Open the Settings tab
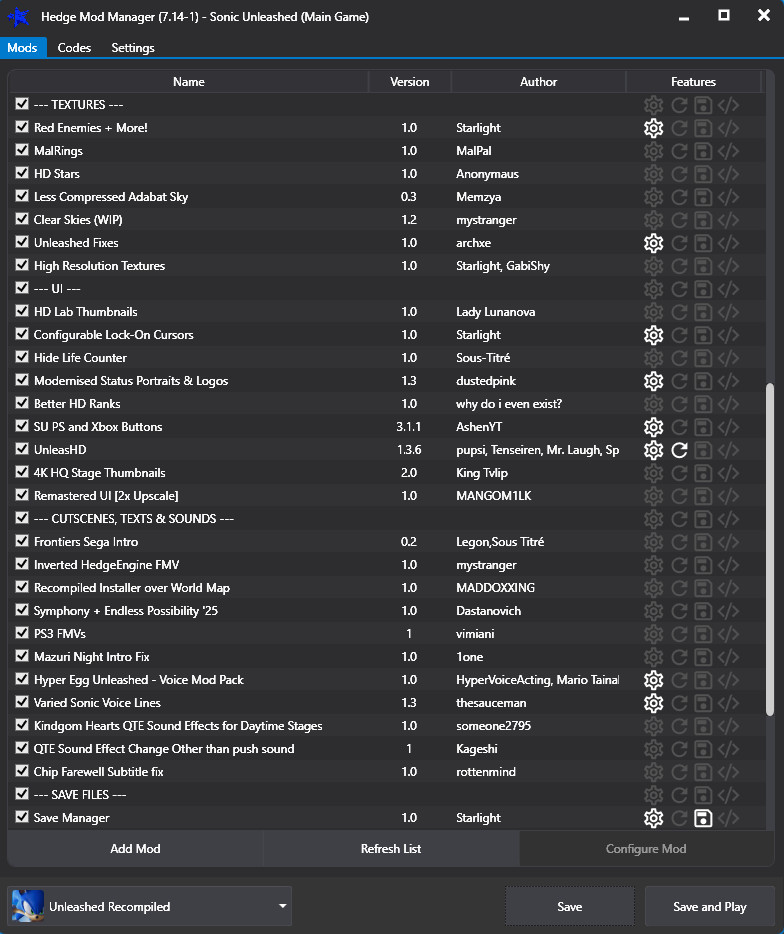The height and width of the screenshot is (934, 784). [133, 48]
